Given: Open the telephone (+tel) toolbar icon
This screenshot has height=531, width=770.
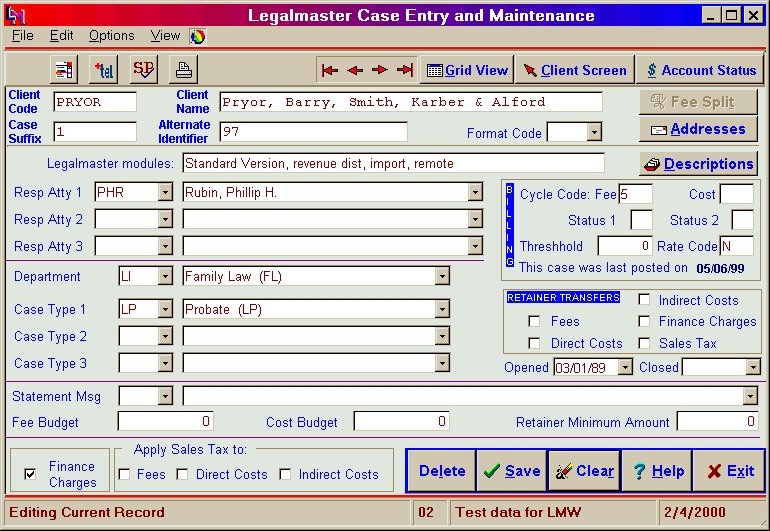Looking at the screenshot, I should (x=104, y=70).
